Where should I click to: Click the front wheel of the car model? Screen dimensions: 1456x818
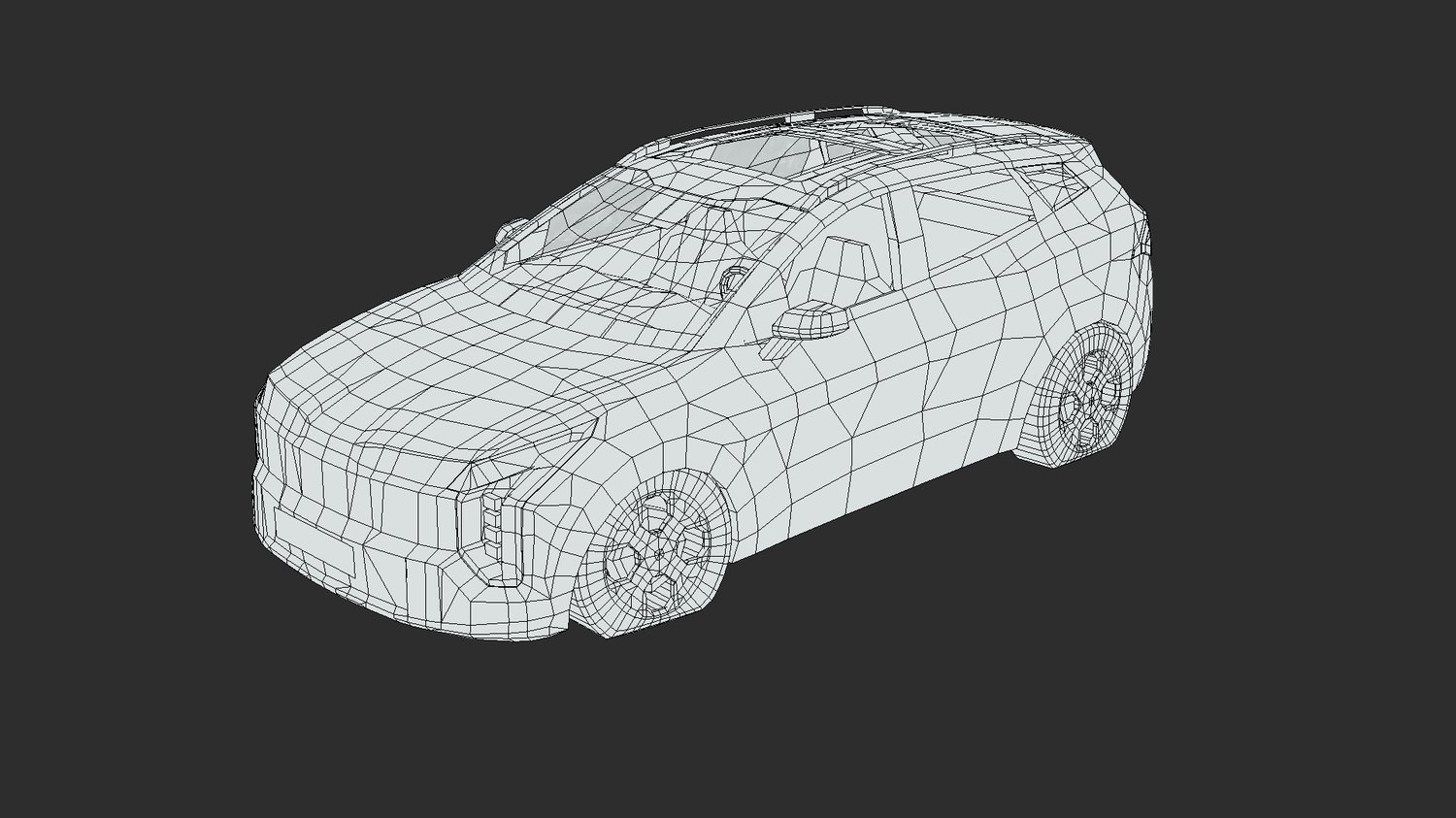click(660, 553)
